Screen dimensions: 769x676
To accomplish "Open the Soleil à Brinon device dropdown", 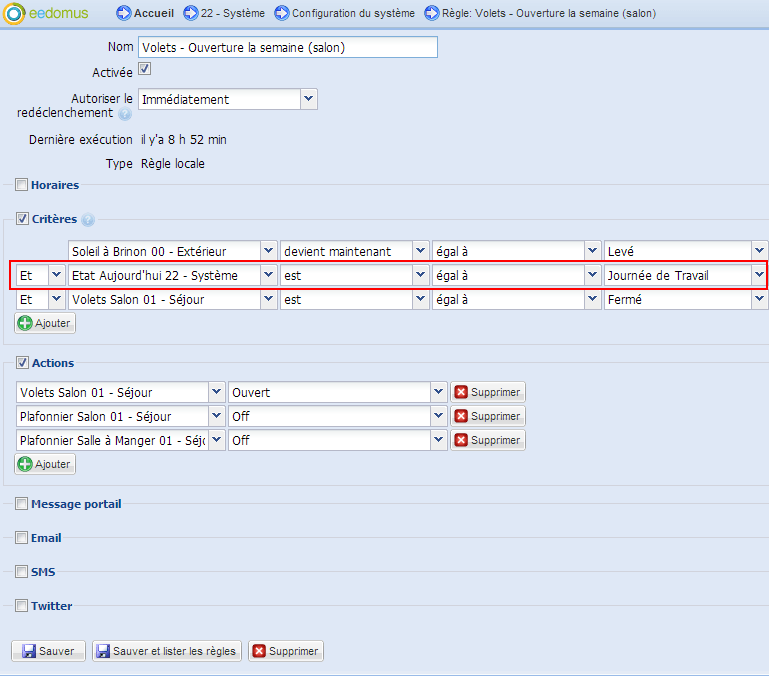I will [268, 251].
